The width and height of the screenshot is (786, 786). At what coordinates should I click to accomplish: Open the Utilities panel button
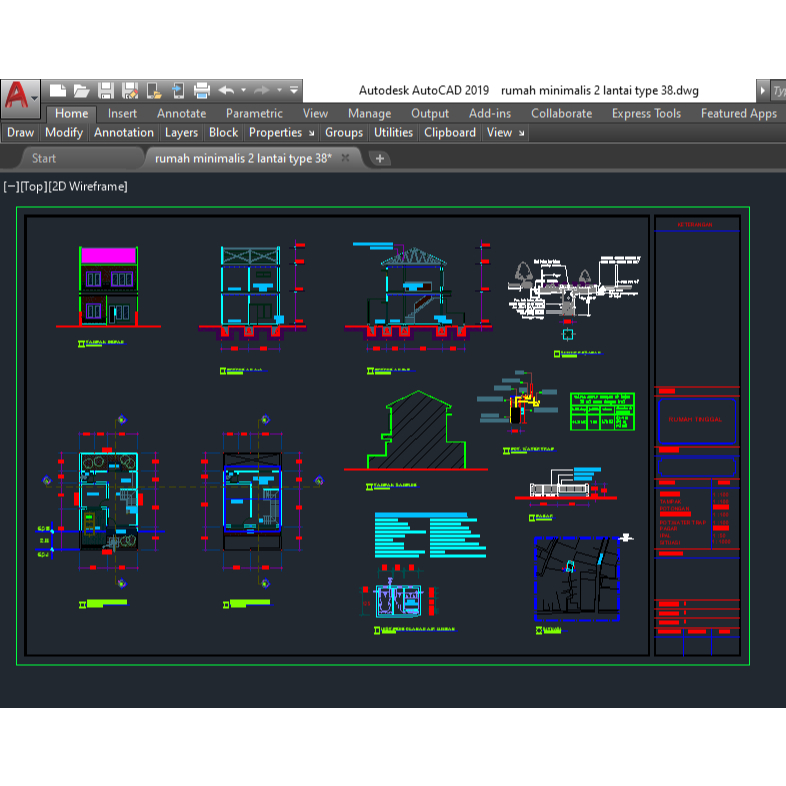[394, 133]
